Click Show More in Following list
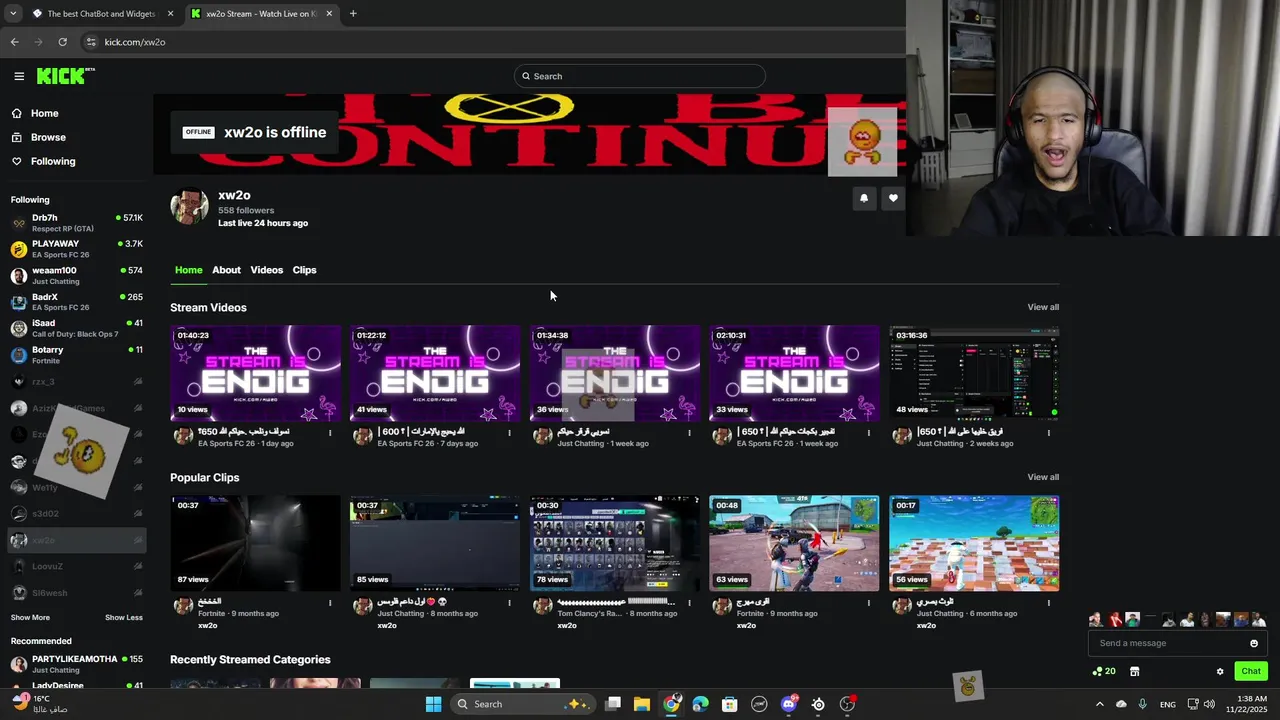This screenshot has width=1280, height=720. click(x=30, y=618)
